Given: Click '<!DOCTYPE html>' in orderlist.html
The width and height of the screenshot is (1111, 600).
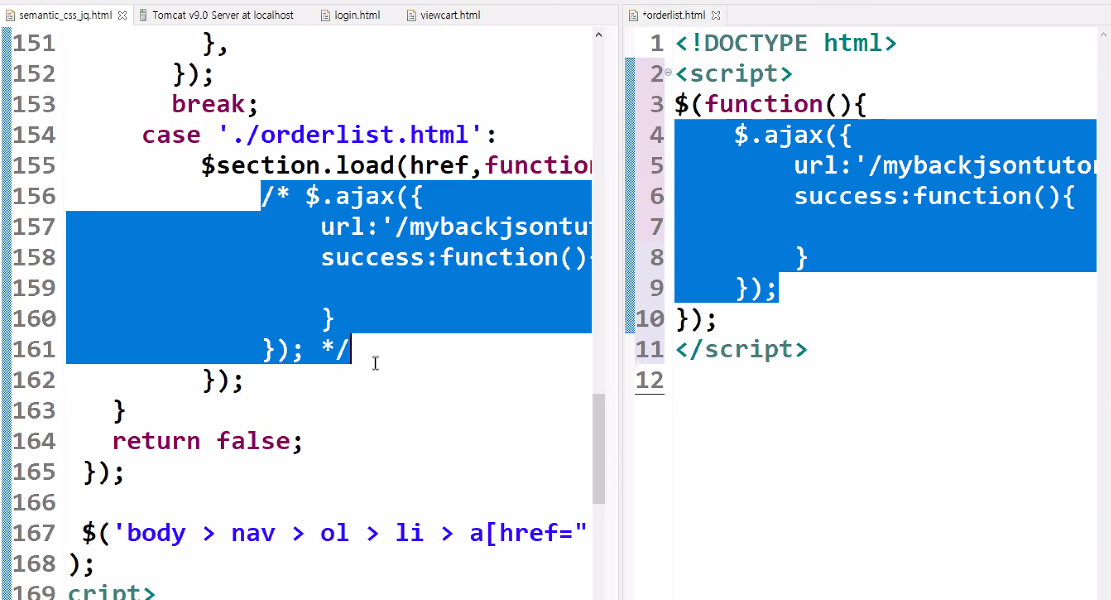Looking at the screenshot, I should [786, 43].
